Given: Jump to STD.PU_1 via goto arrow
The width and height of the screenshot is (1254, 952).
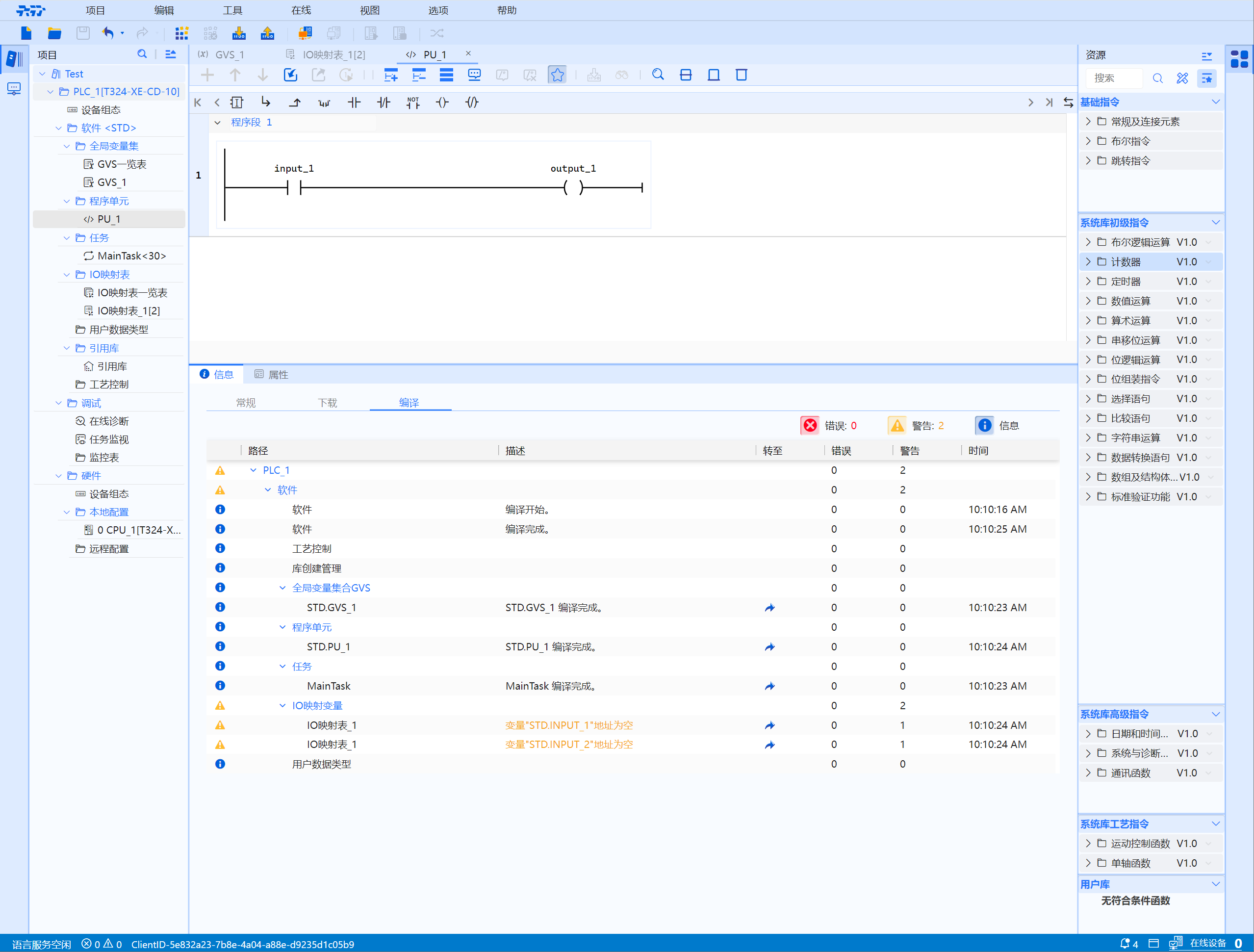Looking at the screenshot, I should point(769,647).
